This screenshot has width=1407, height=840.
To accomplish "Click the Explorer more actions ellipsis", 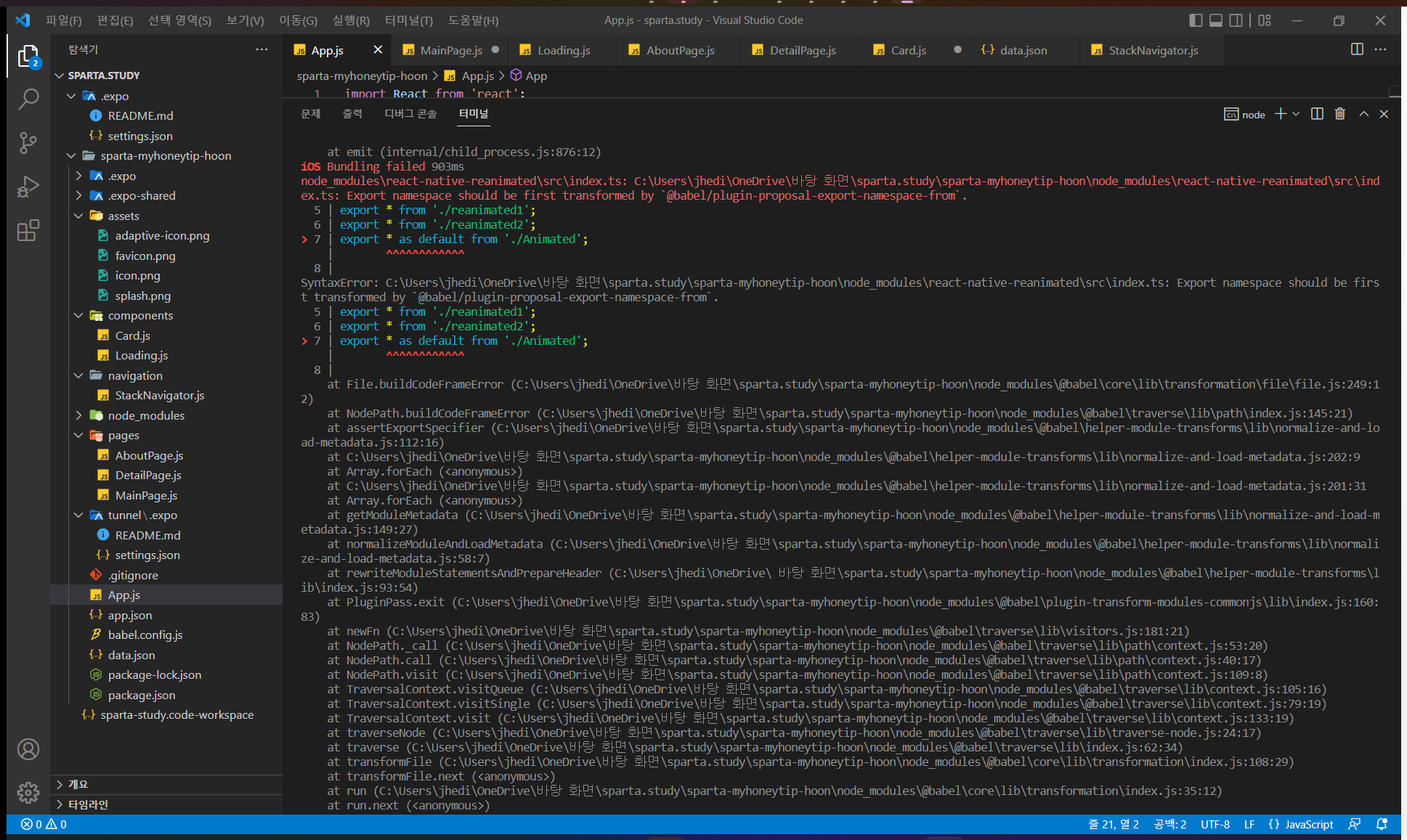I will point(261,49).
